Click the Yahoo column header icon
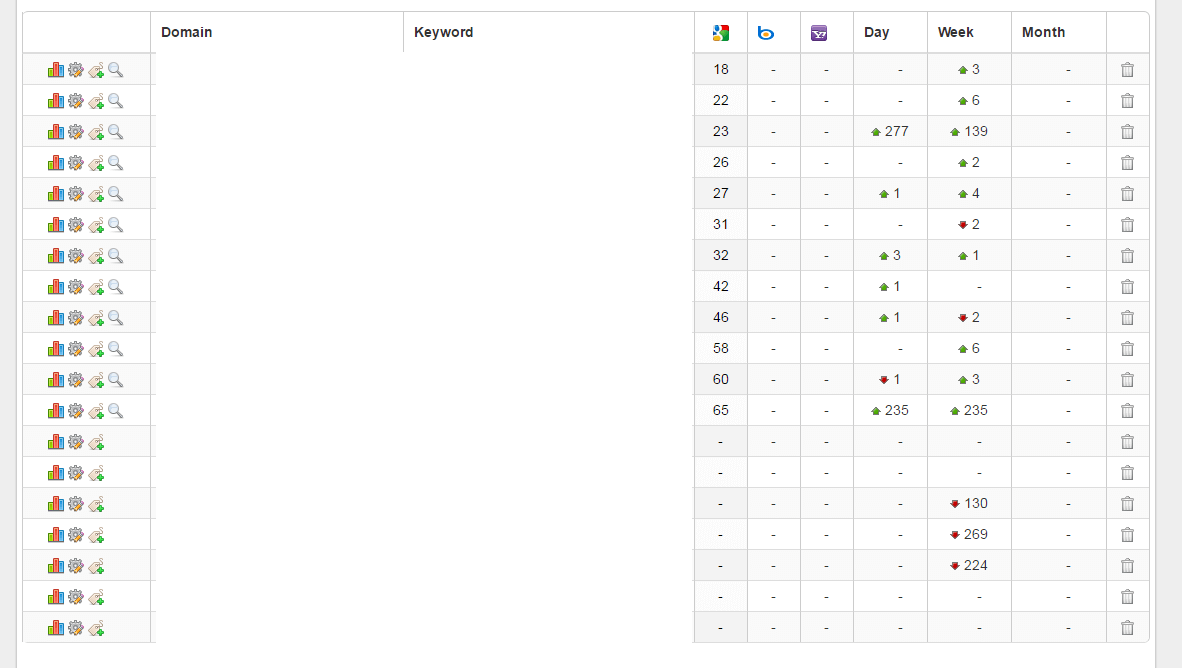This screenshot has width=1182, height=668. click(x=819, y=33)
